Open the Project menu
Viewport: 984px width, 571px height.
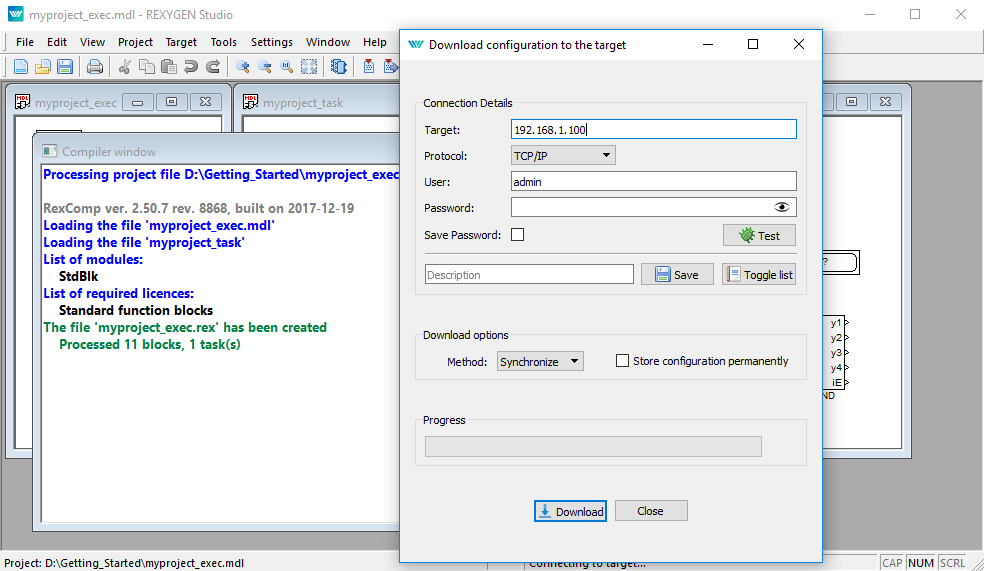tap(135, 42)
